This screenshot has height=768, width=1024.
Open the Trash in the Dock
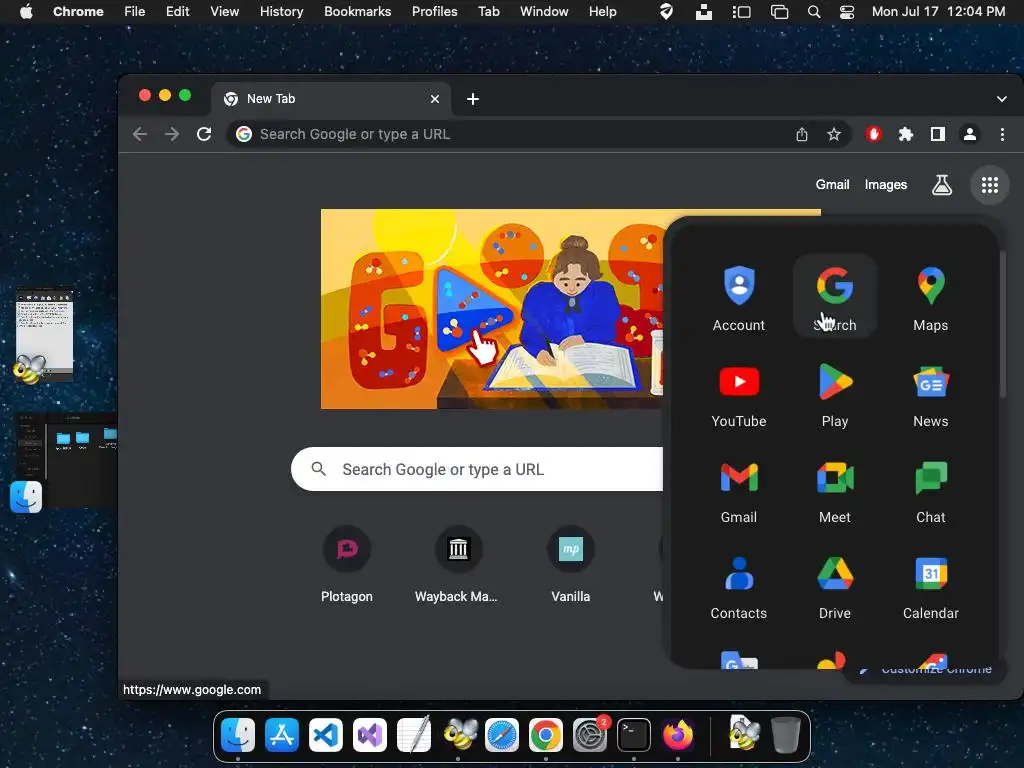785,735
